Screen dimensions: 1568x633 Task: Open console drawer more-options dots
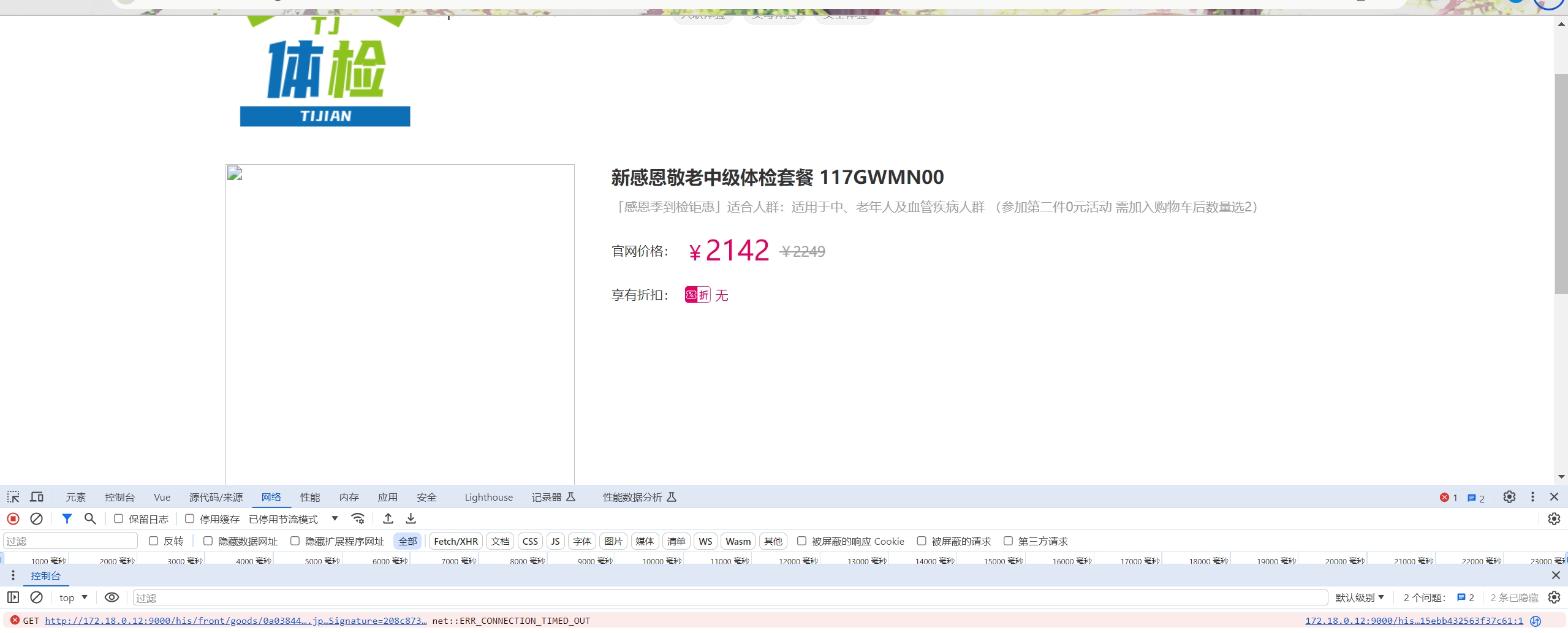tap(13, 575)
